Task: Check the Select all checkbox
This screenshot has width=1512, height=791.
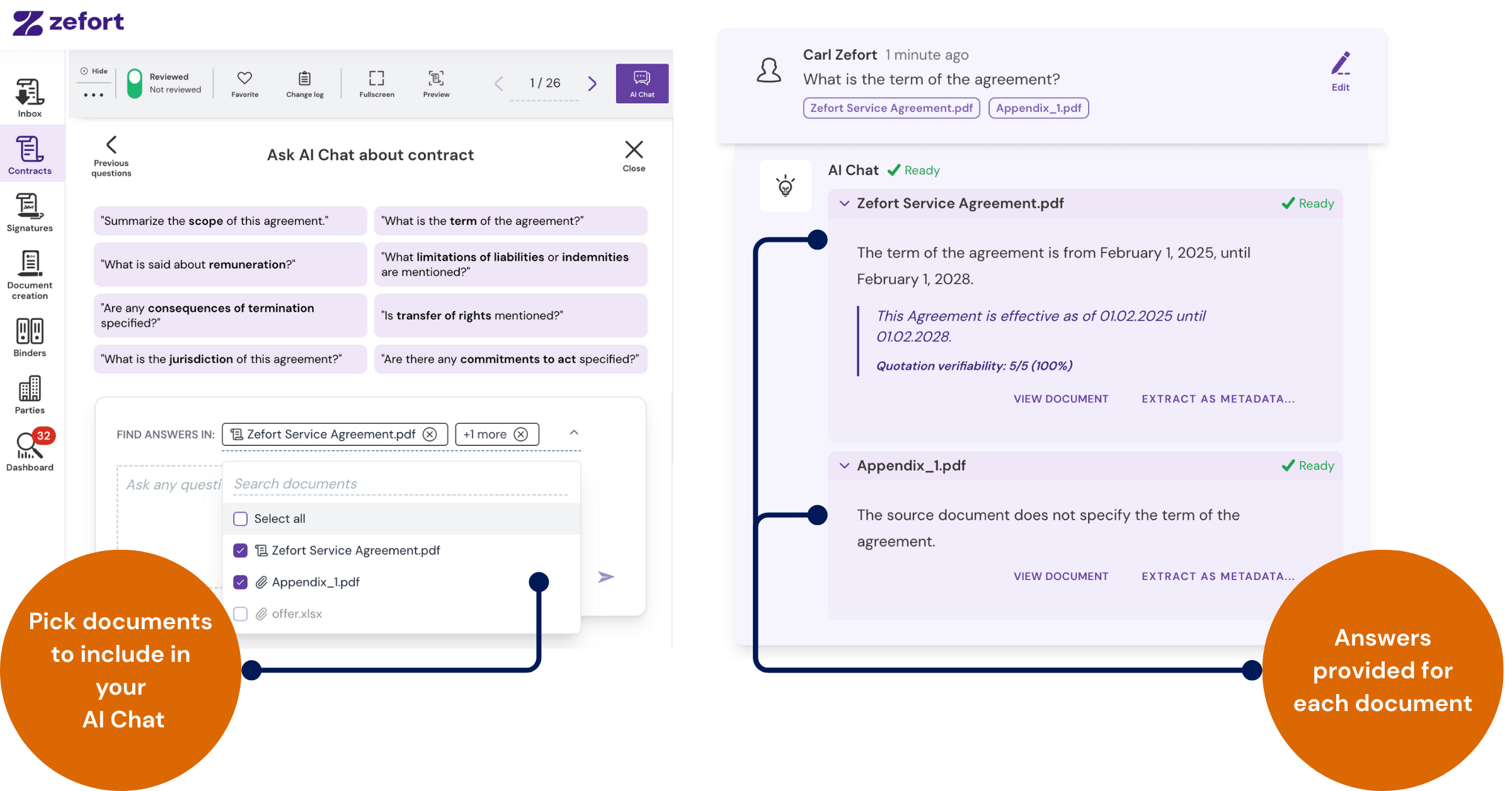Action: 240,519
